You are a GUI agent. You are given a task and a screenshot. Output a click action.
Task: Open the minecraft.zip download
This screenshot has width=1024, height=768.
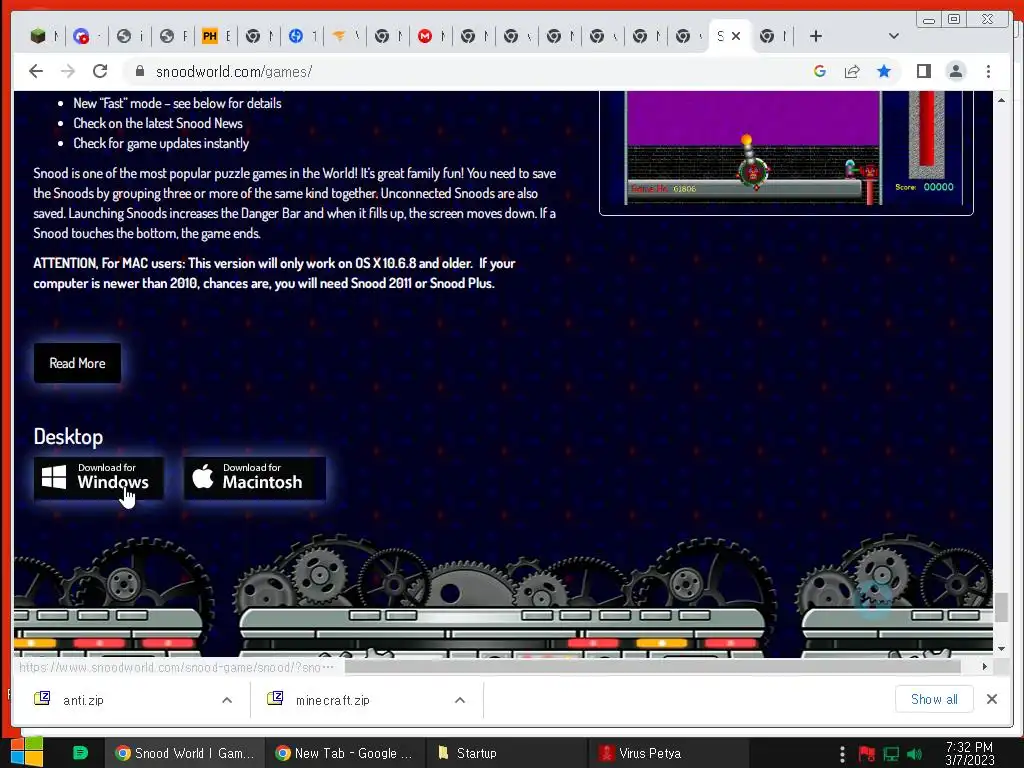[x=332, y=700]
